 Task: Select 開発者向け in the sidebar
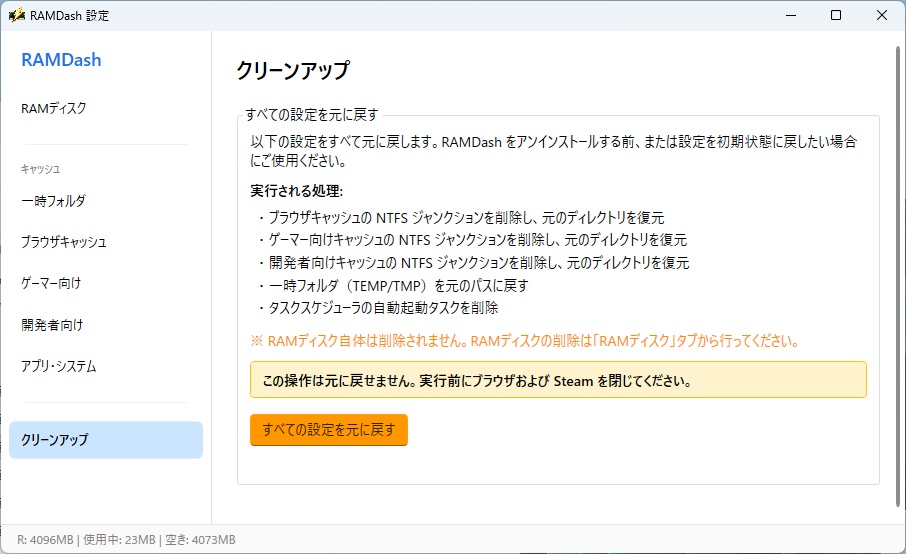(x=52, y=325)
